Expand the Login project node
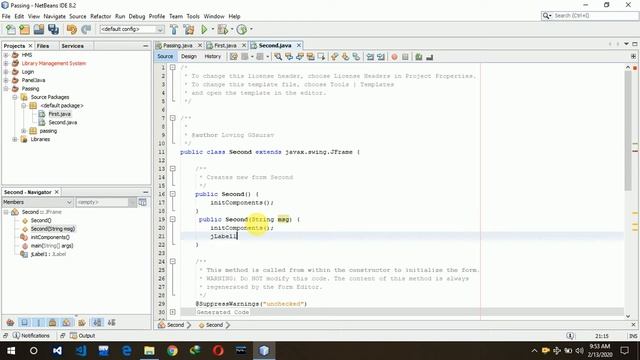Image resolution: width=640 pixels, height=360 pixels. tap(6, 72)
